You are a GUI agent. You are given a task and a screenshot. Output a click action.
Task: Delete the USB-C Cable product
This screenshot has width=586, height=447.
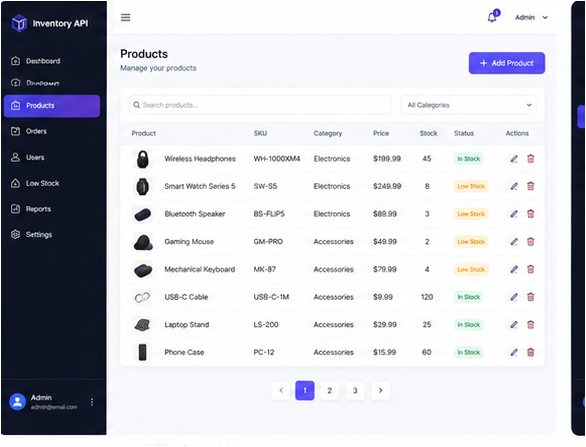coord(530,297)
